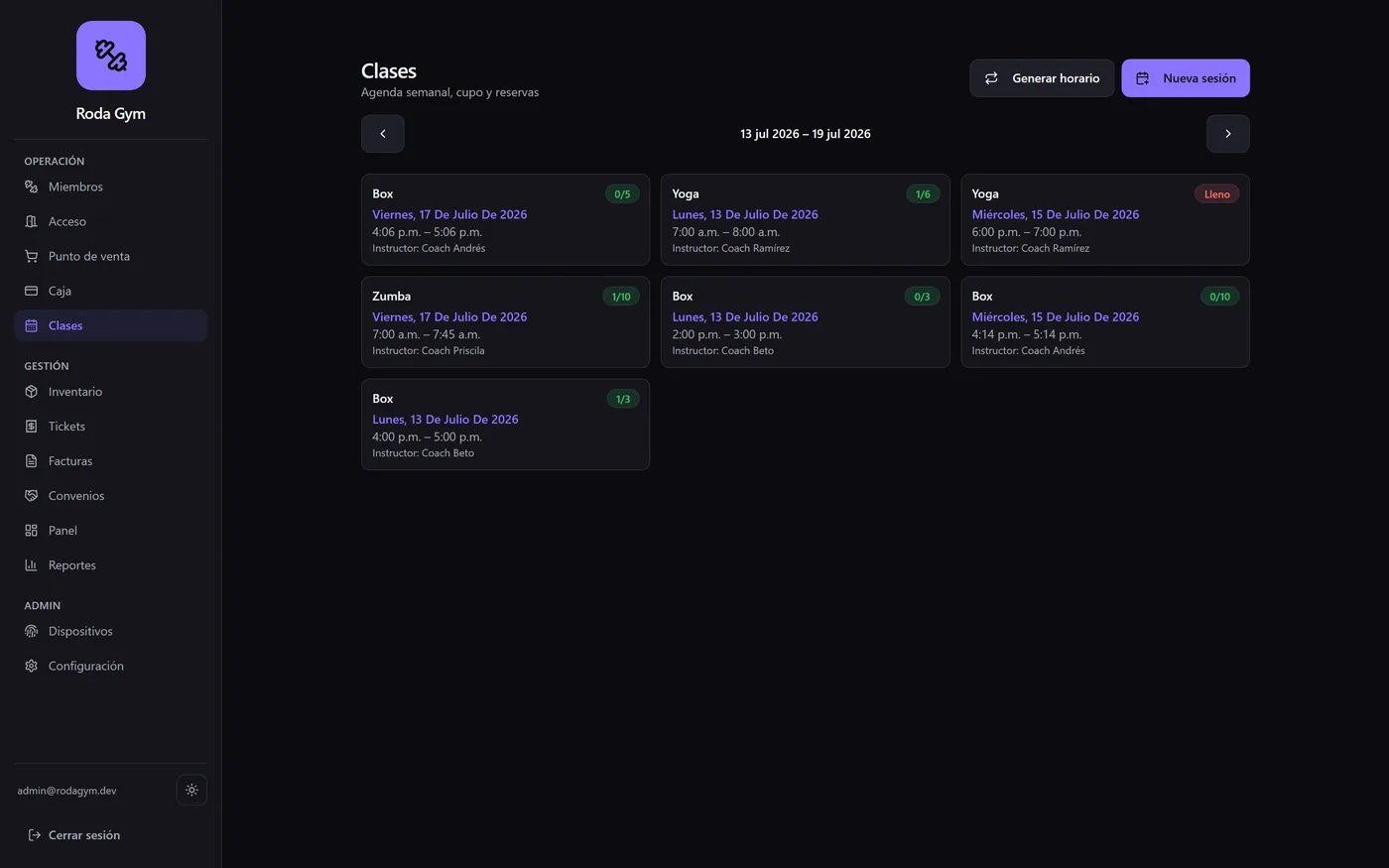Image resolution: width=1389 pixels, height=868 pixels.
Task: Toggle light/dark theme sun button
Action: tap(191, 790)
